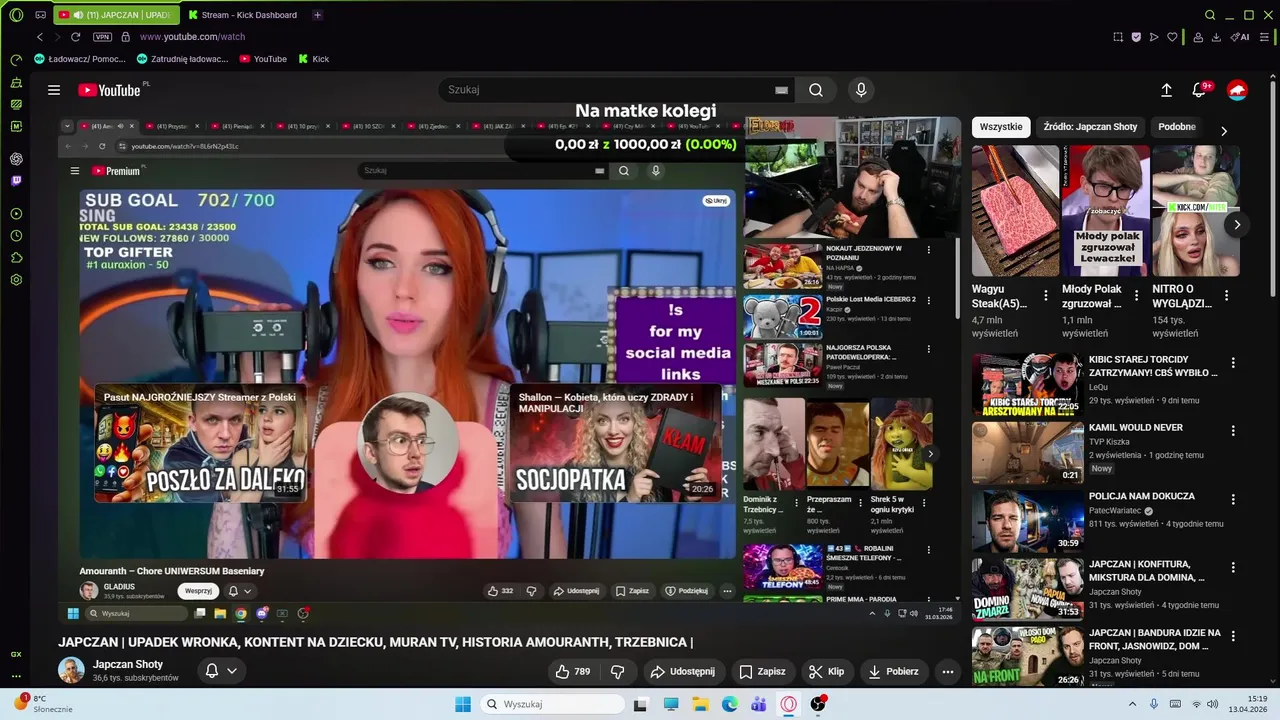The image size is (1280, 720).
Task: Open Easy Setup sliders icon
Action: click(1264, 37)
